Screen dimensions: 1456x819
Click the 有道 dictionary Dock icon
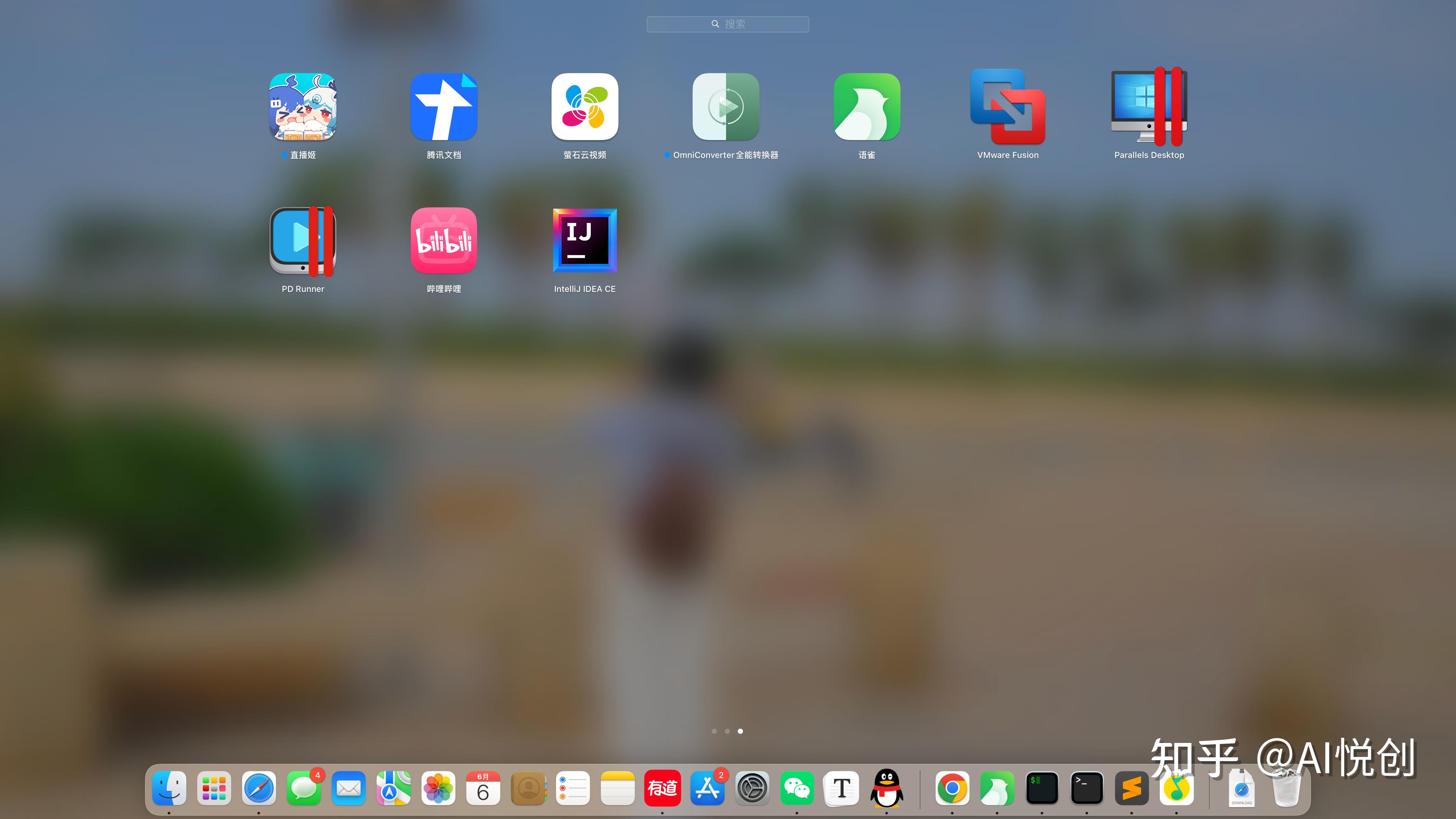point(662,788)
